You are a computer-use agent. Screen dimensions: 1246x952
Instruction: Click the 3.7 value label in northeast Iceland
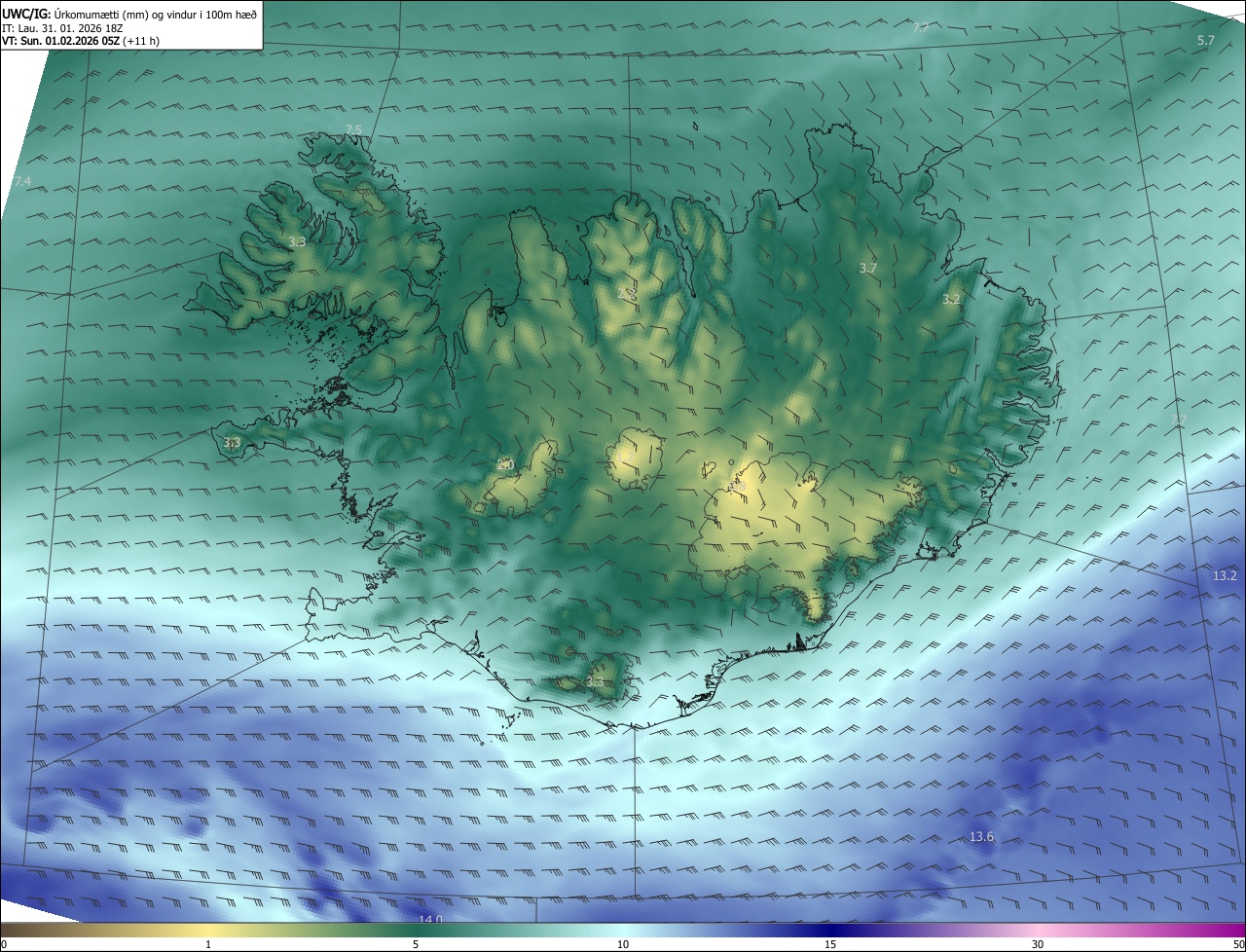868,268
